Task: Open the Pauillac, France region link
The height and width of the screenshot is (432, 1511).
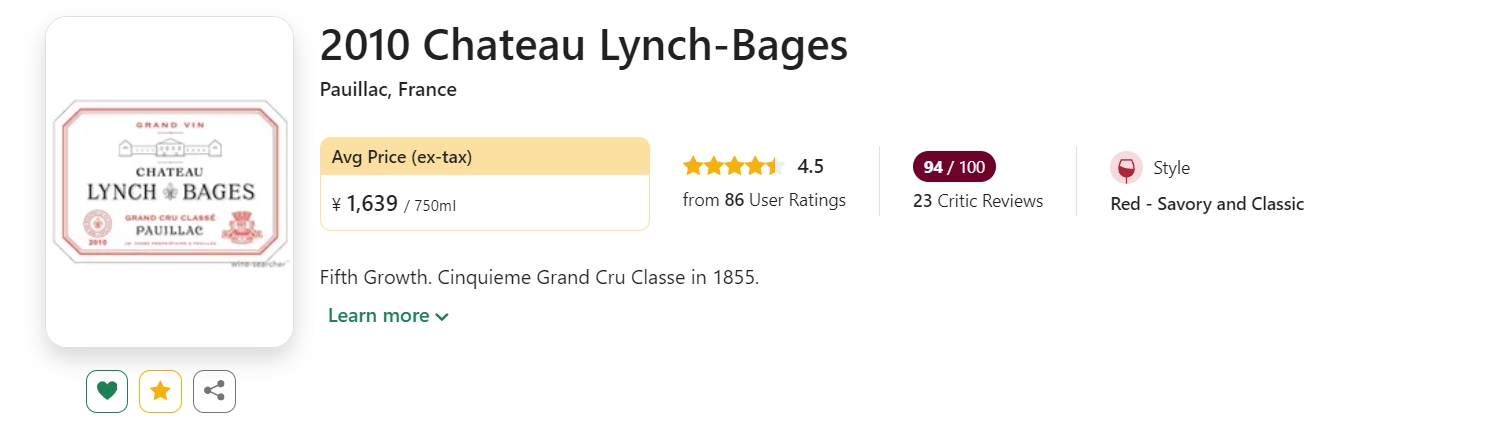Action: (x=388, y=89)
